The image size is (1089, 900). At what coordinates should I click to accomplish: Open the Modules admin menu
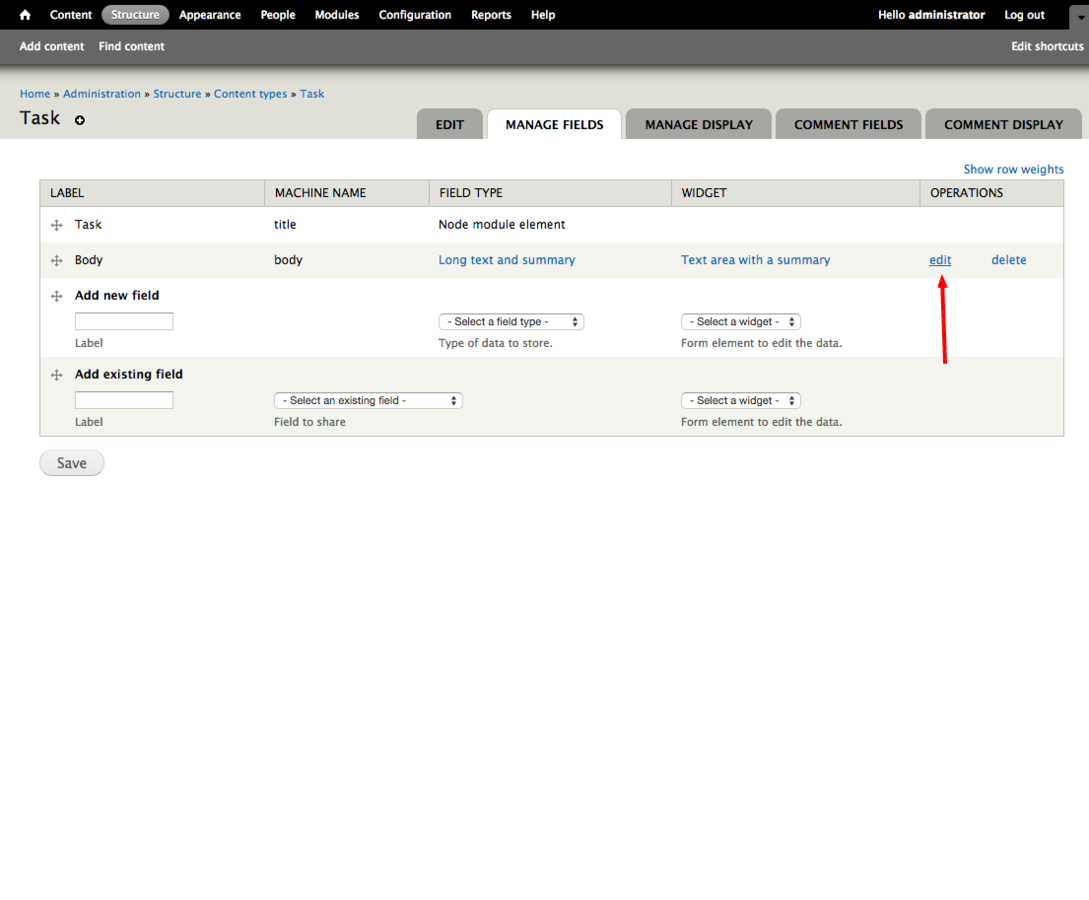coord(337,15)
